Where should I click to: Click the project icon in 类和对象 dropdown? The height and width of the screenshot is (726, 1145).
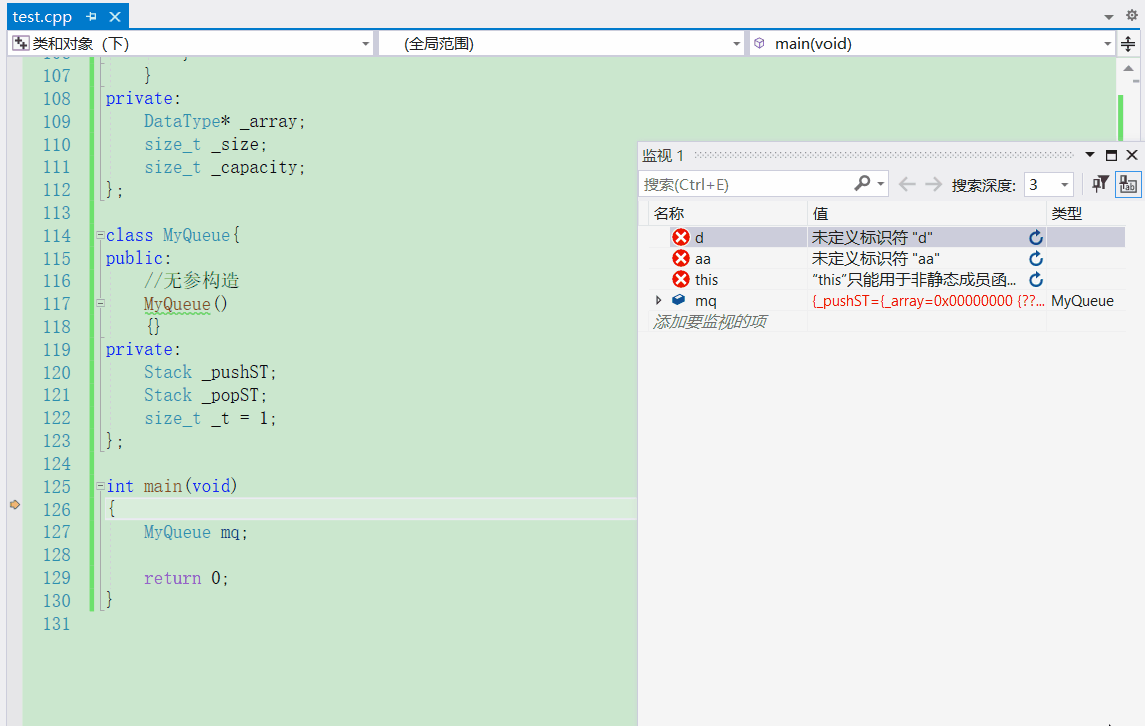tap(21, 44)
